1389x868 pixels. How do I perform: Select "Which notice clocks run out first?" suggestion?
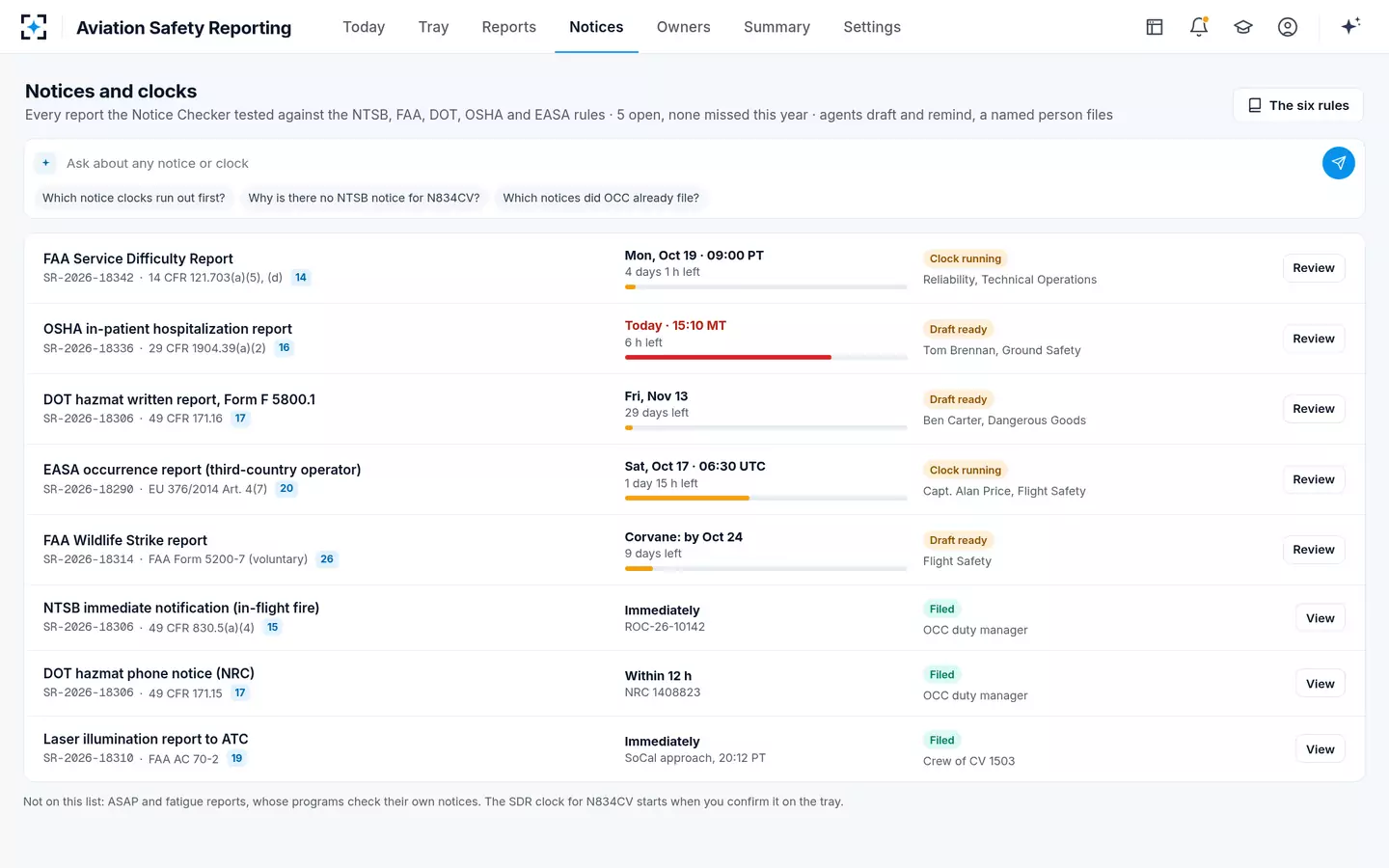133,198
